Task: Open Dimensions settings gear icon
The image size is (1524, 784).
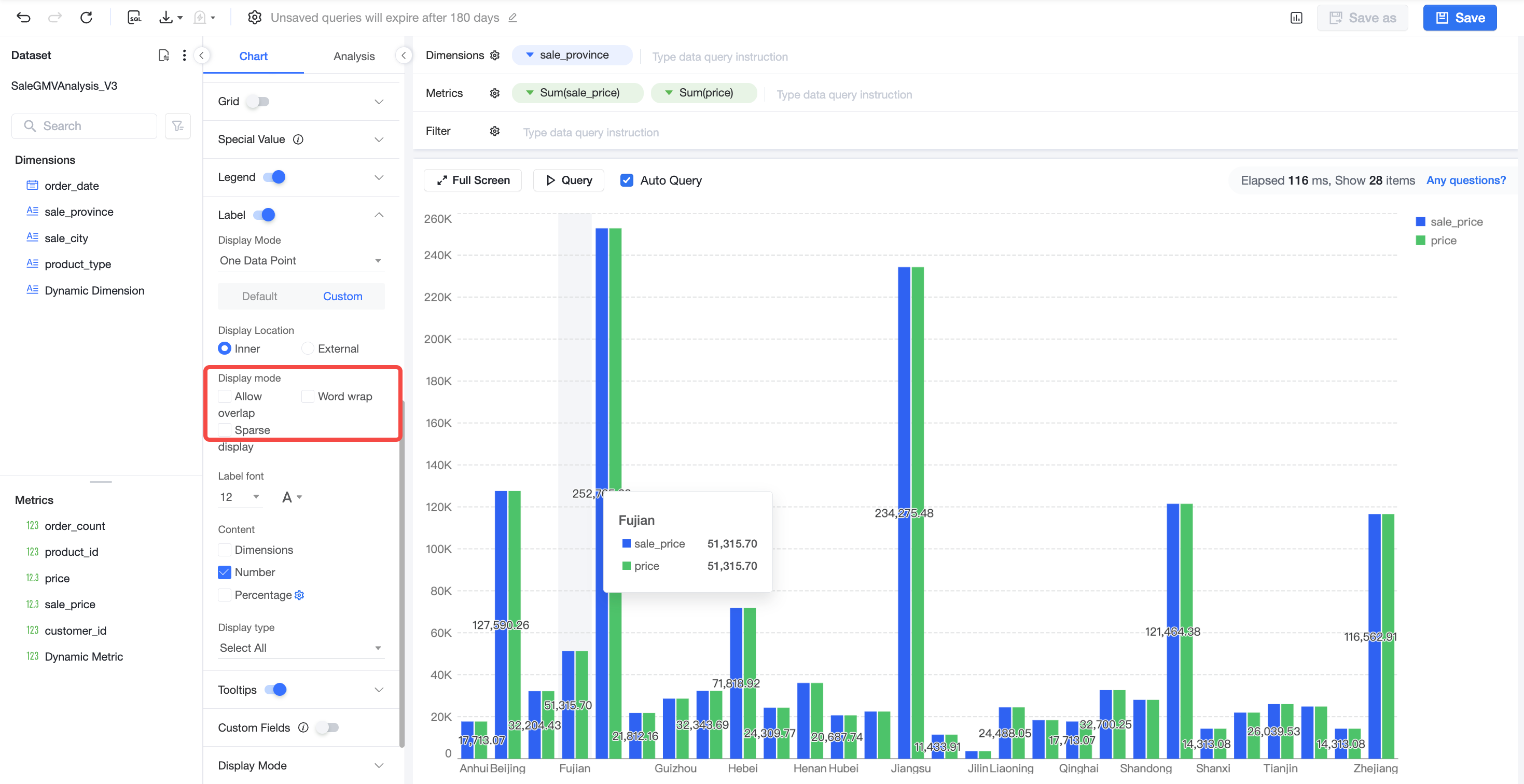Action: (494, 55)
